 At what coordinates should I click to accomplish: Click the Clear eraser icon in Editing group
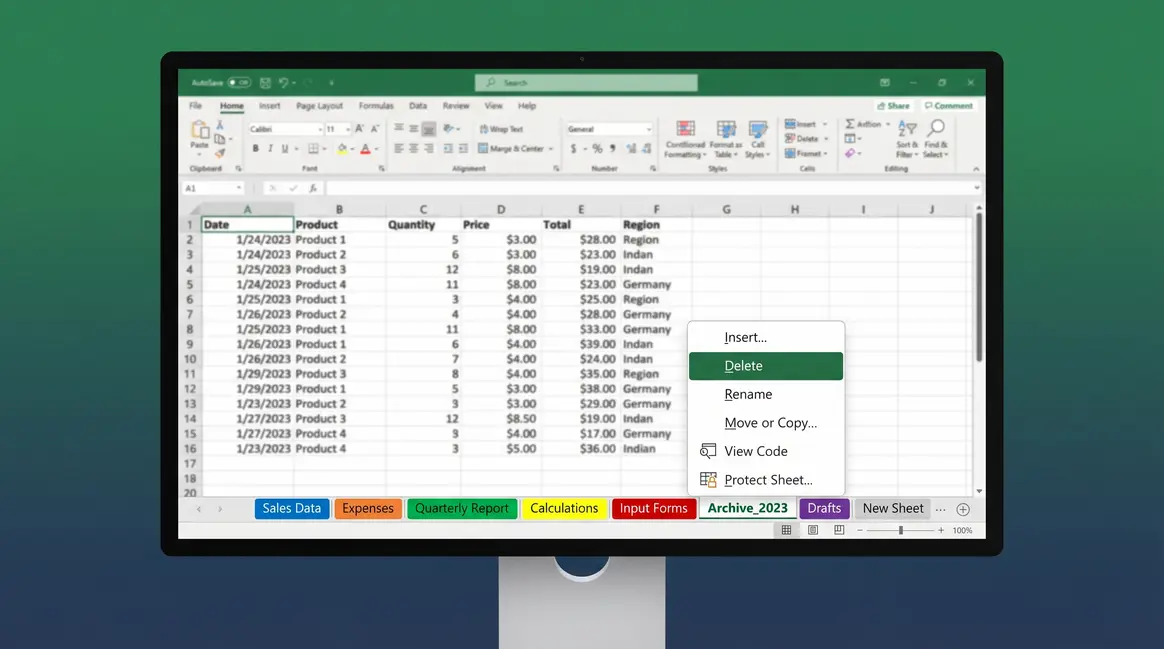(850, 154)
